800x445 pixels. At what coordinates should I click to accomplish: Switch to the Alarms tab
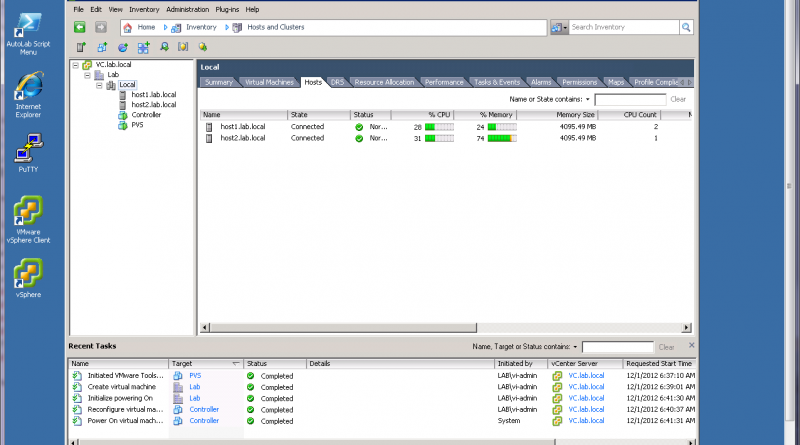(541, 82)
